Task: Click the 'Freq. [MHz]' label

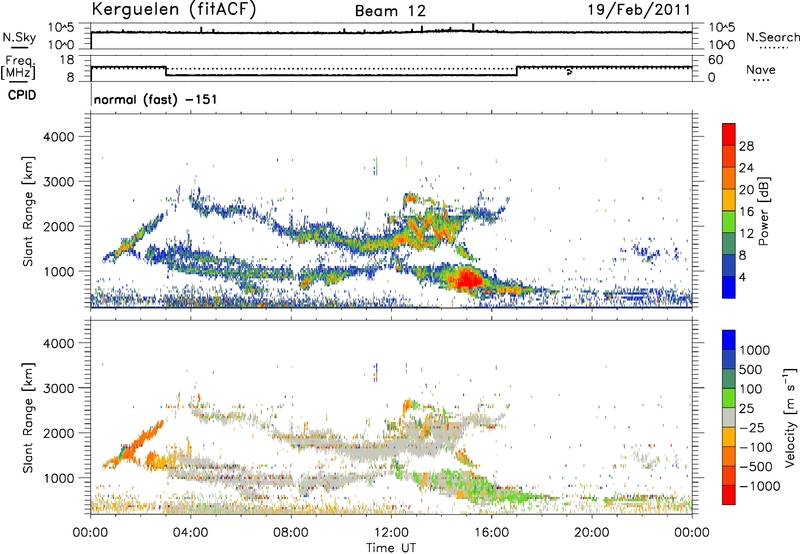Action: pos(19,67)
